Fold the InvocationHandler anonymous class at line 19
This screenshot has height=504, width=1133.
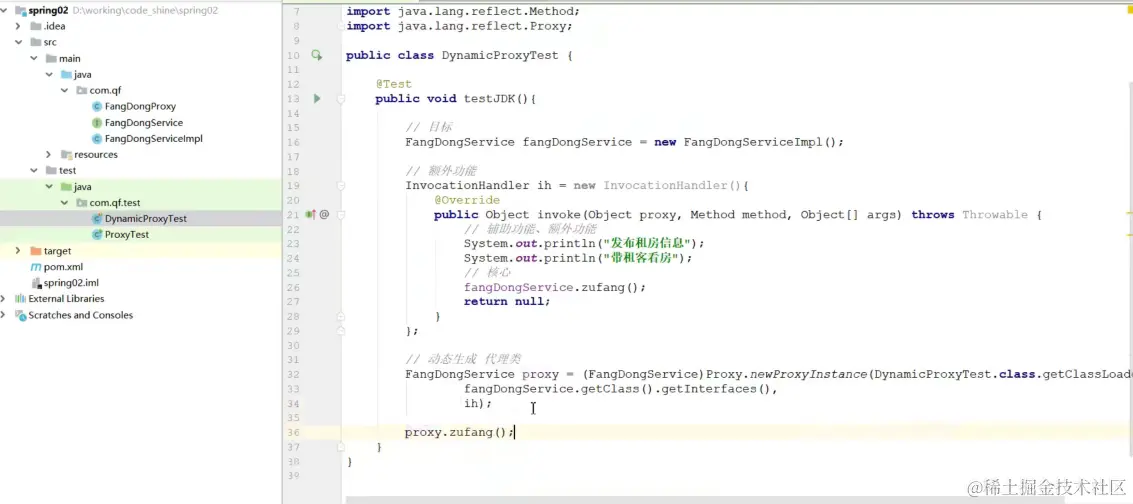340,186
